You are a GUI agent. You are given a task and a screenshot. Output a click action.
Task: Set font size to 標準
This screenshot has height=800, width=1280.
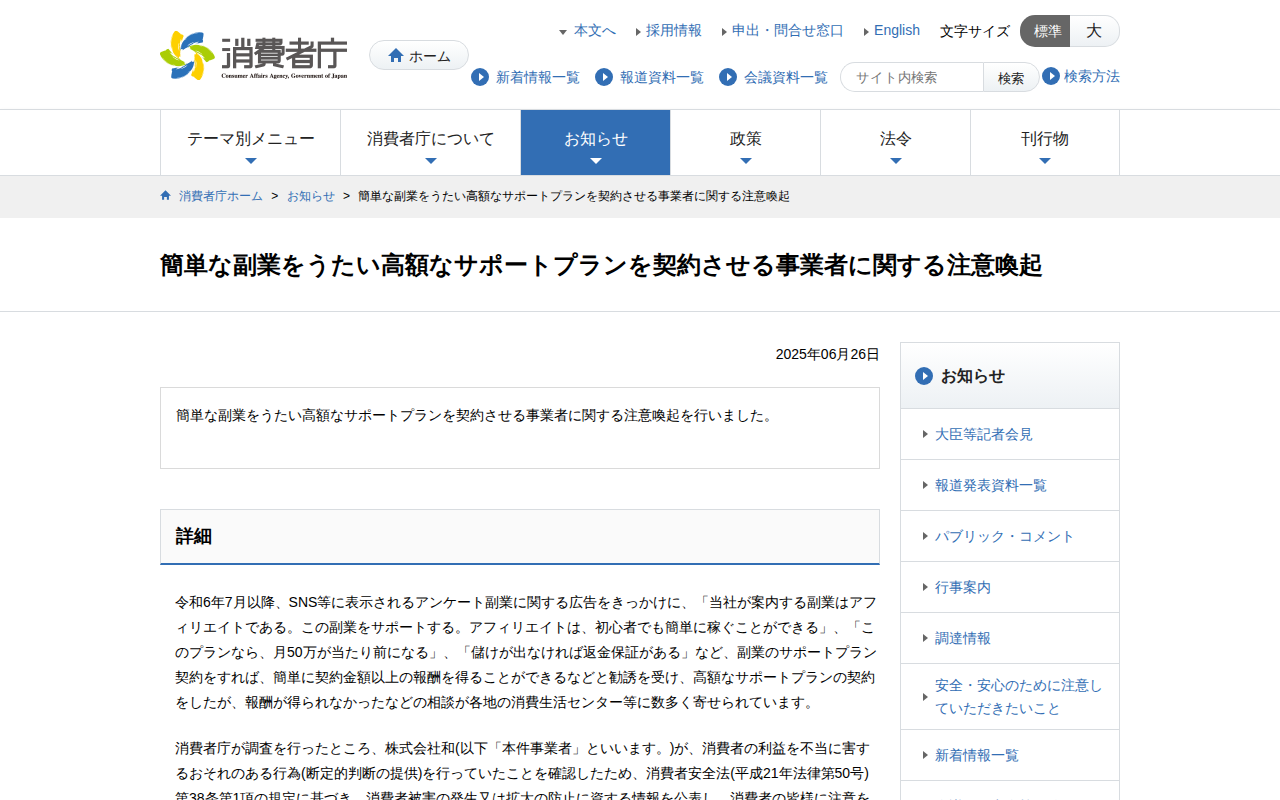click(1045, 31)
